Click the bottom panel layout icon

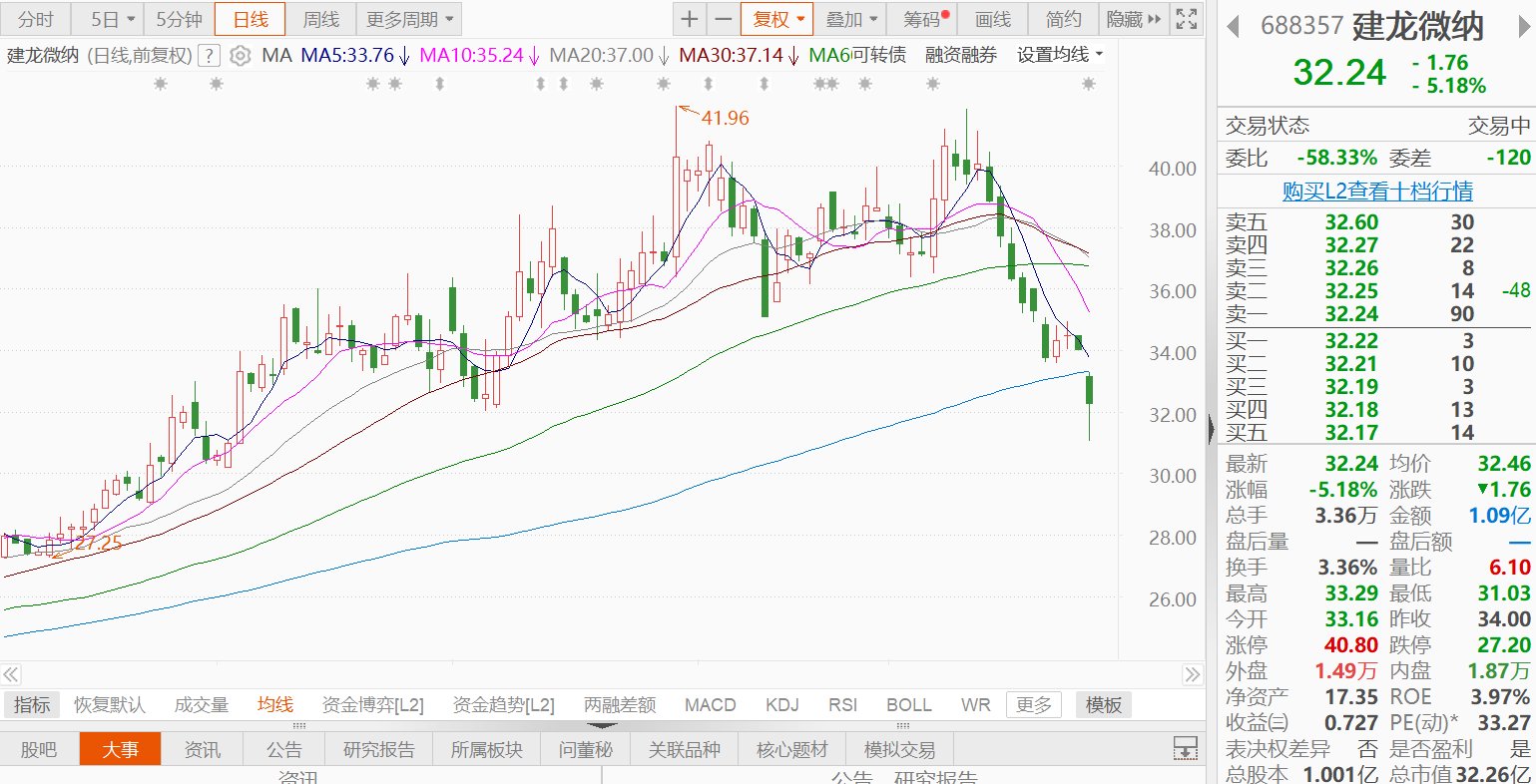pos(1185,748)
